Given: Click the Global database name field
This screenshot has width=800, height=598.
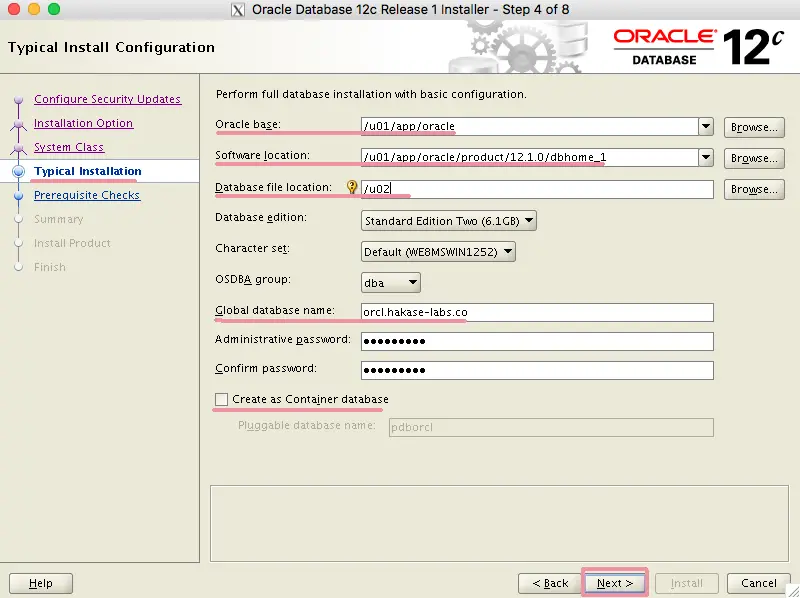Looking at the screenshot, I should 537,312.
